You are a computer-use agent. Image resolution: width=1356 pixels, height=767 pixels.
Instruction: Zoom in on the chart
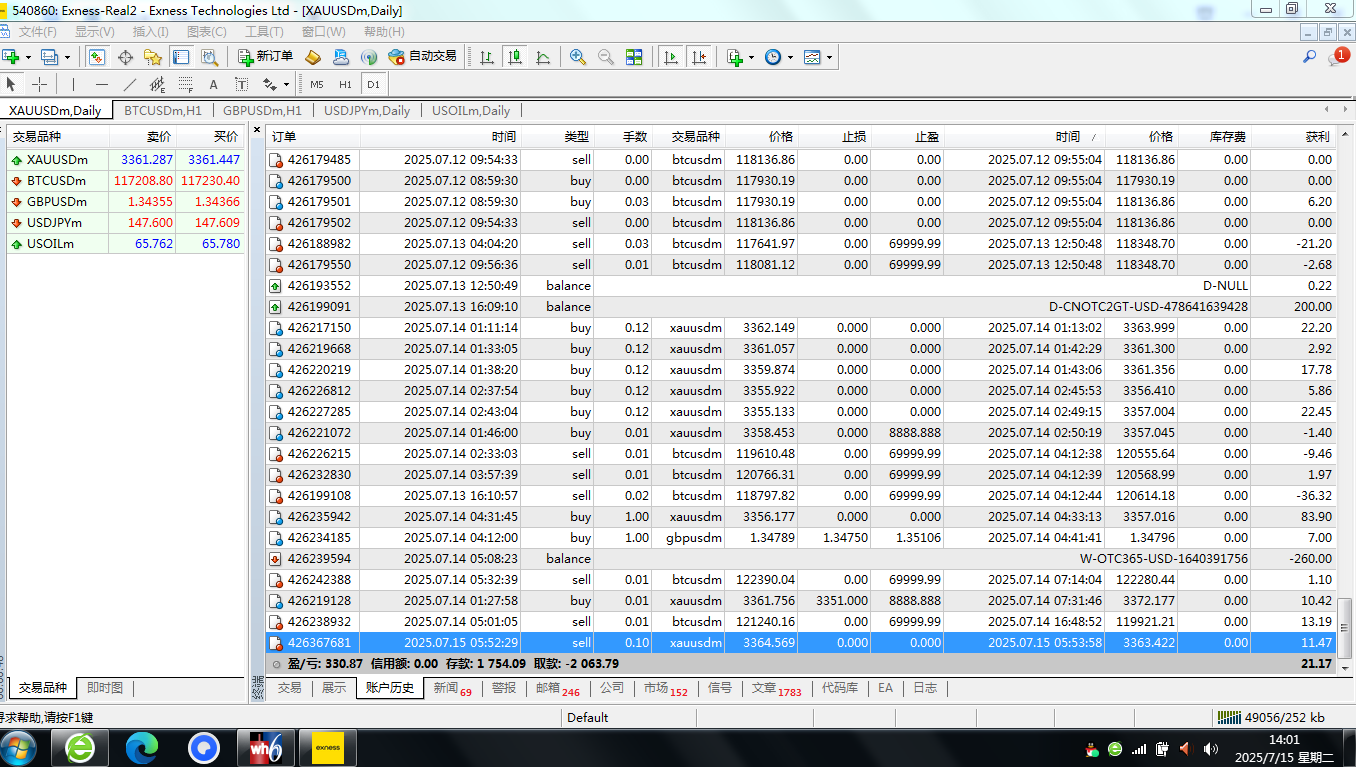click(578, 57)
